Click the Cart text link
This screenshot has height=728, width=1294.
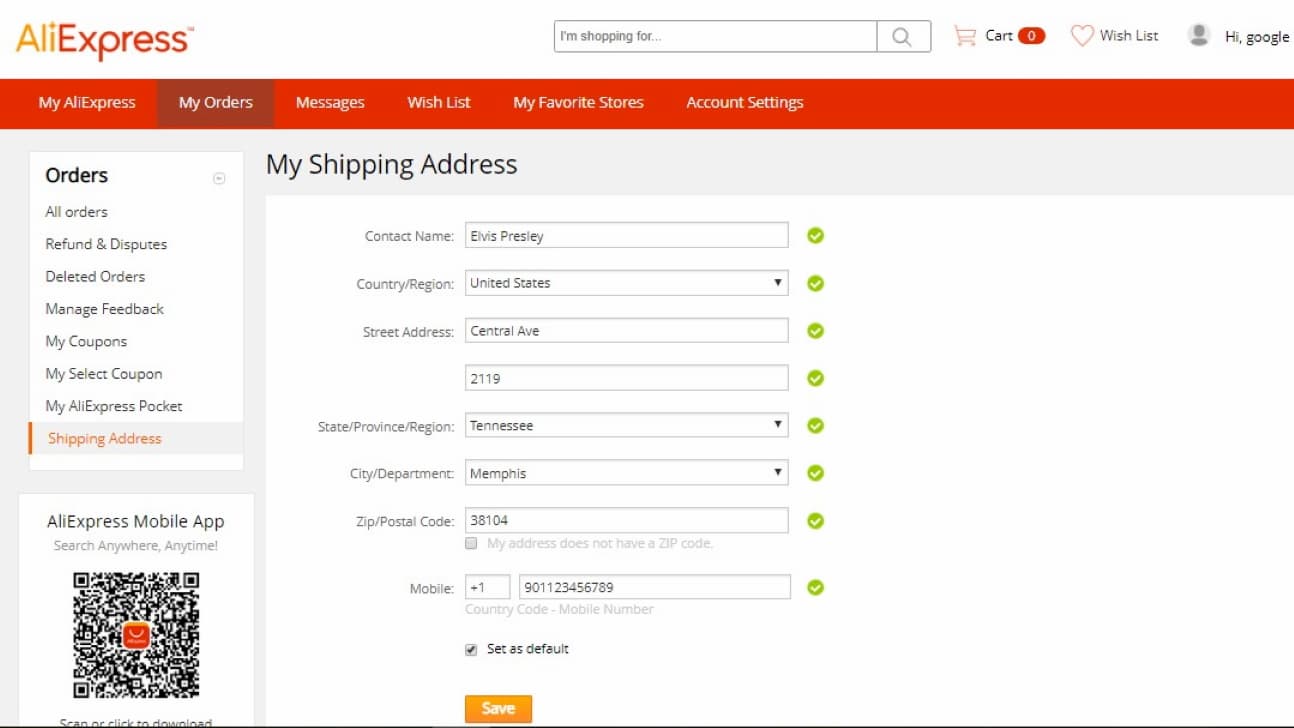tap(998, 35)
